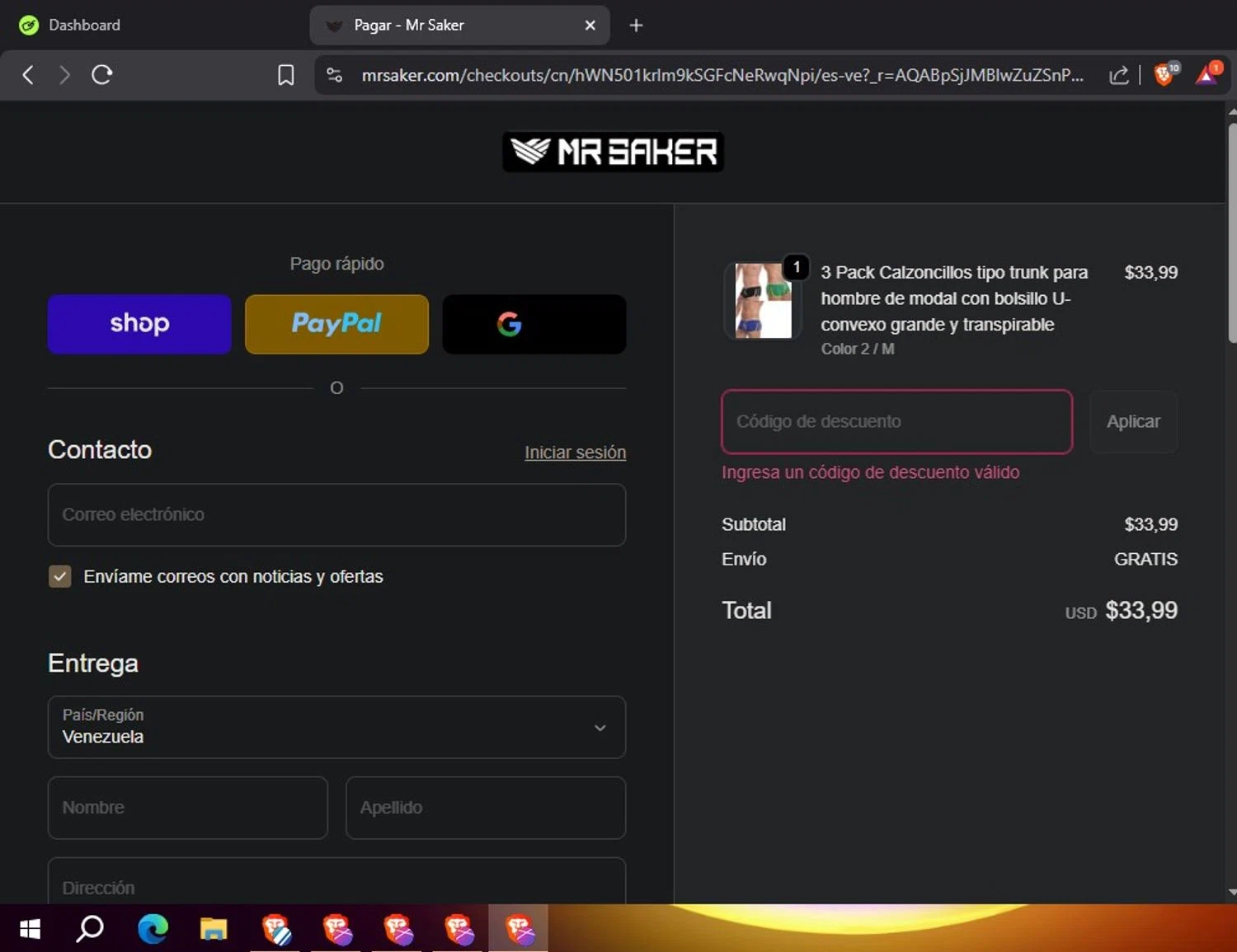Image resolution: width=1237 pixels, height=952 pixels.
Task: Click the page scrollbar up arrow
Action: click(x=1231, y=111)
